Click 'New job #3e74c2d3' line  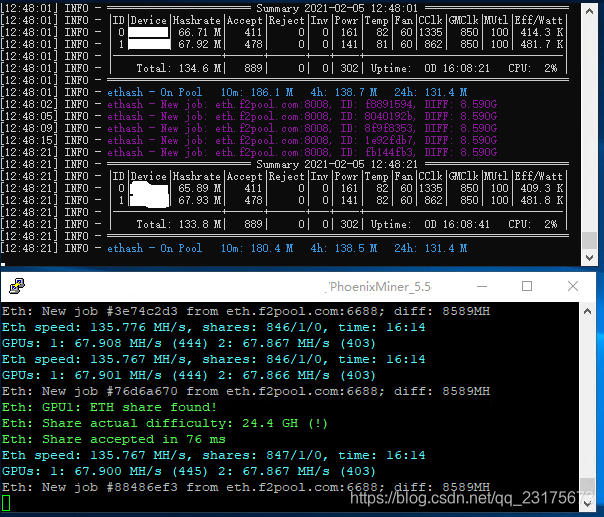coord(246,311)
